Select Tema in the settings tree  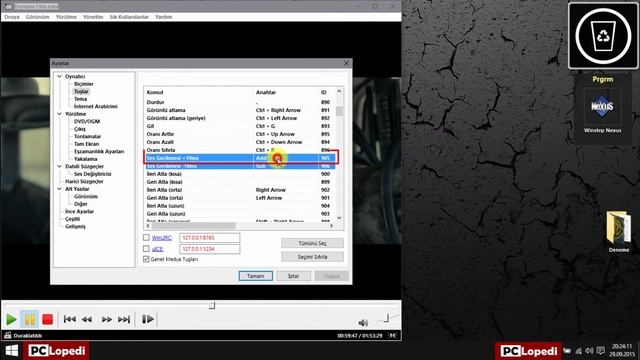80,99
